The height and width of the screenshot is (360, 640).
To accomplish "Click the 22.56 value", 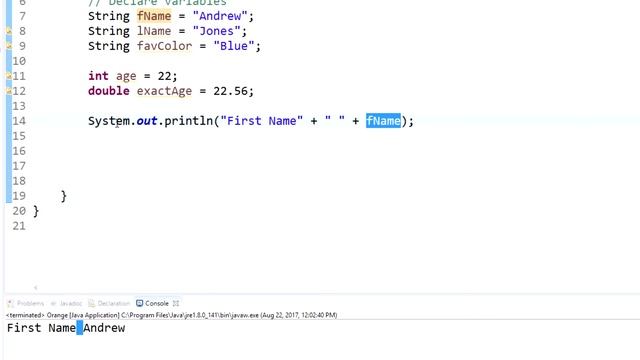I will (x=230, y=91).
